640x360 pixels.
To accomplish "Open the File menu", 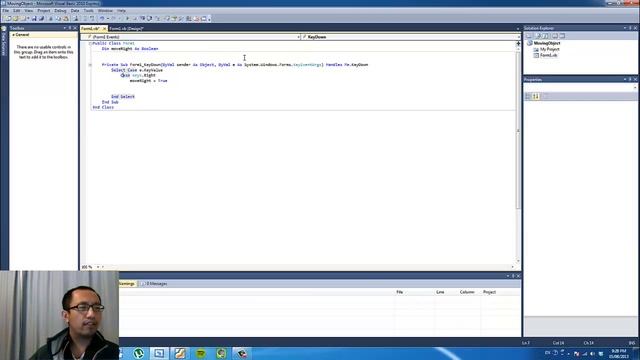I will click(x=5, y=11).
